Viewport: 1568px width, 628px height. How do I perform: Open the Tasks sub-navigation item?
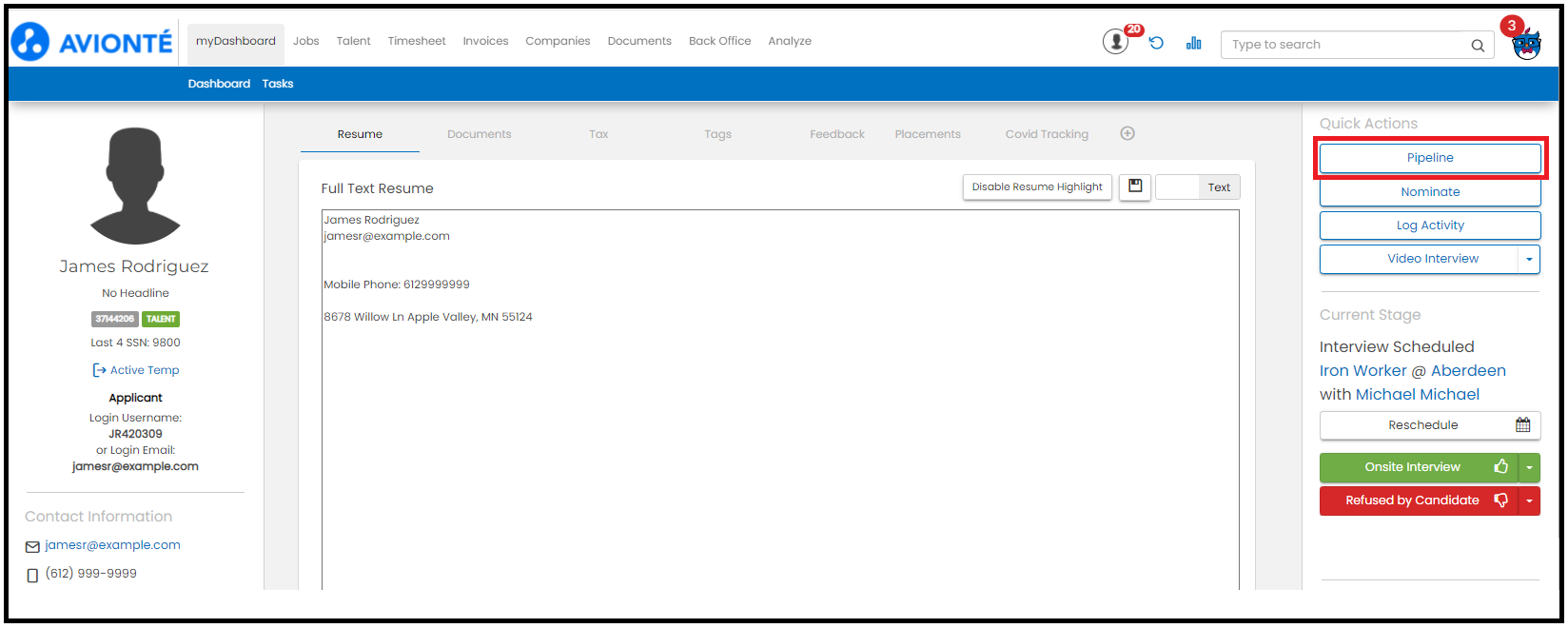click(x=278, y=84)
